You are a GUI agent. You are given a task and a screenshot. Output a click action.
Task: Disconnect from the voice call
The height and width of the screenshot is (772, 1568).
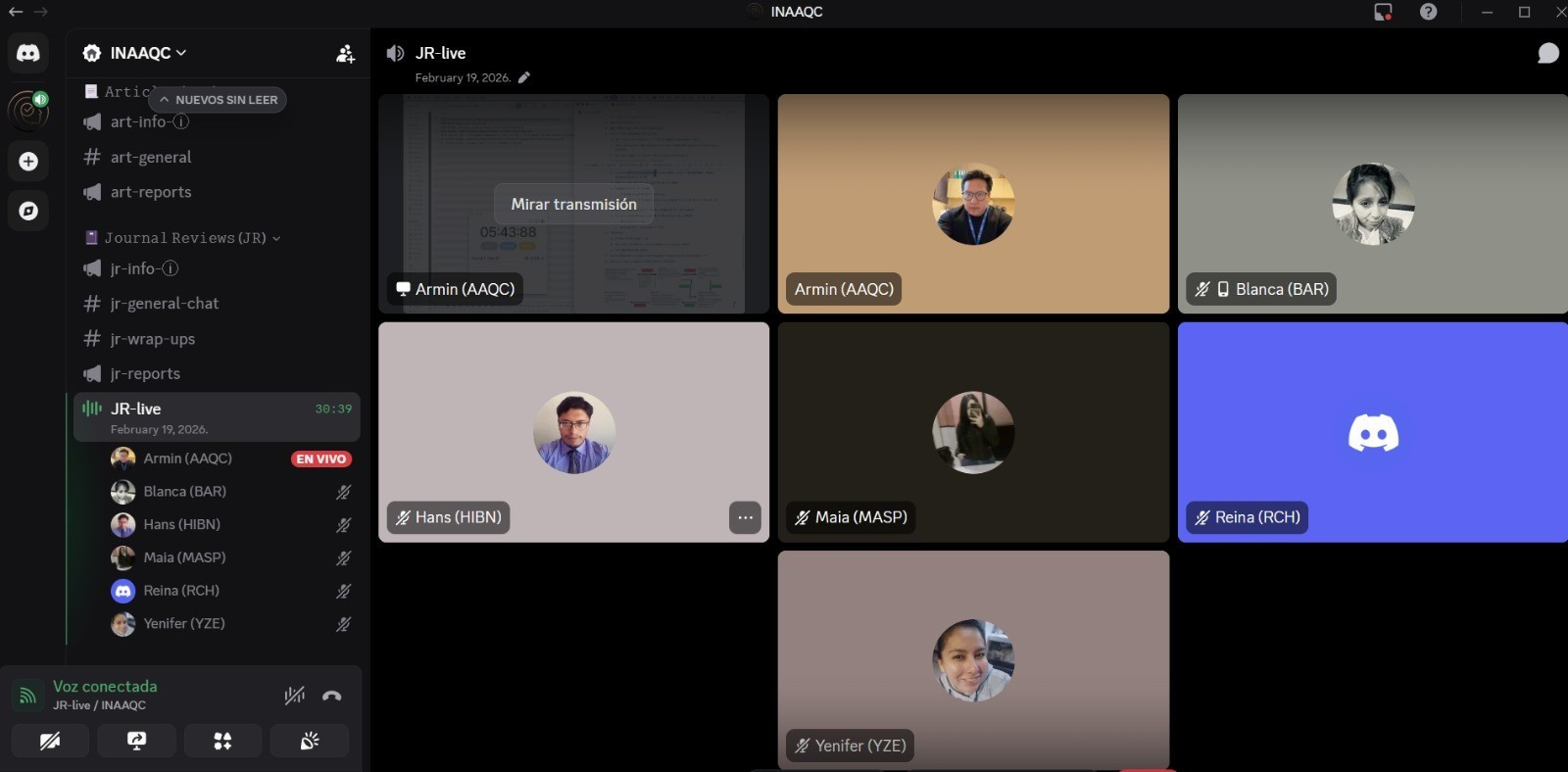click(332, 696)
